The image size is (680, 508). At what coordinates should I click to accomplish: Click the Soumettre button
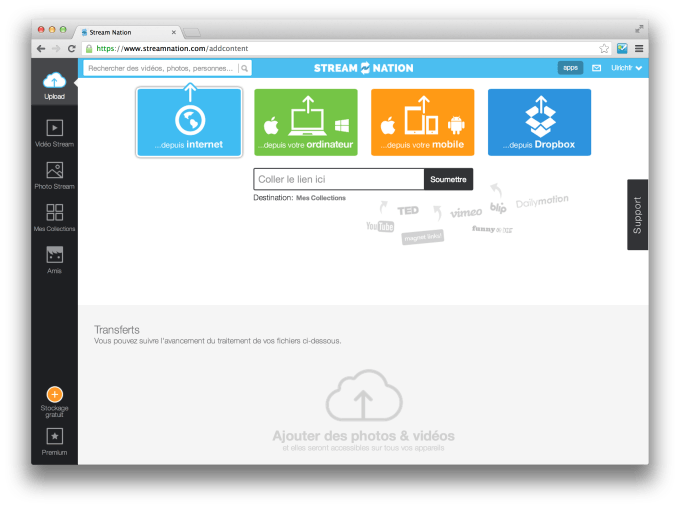(448, 179)
